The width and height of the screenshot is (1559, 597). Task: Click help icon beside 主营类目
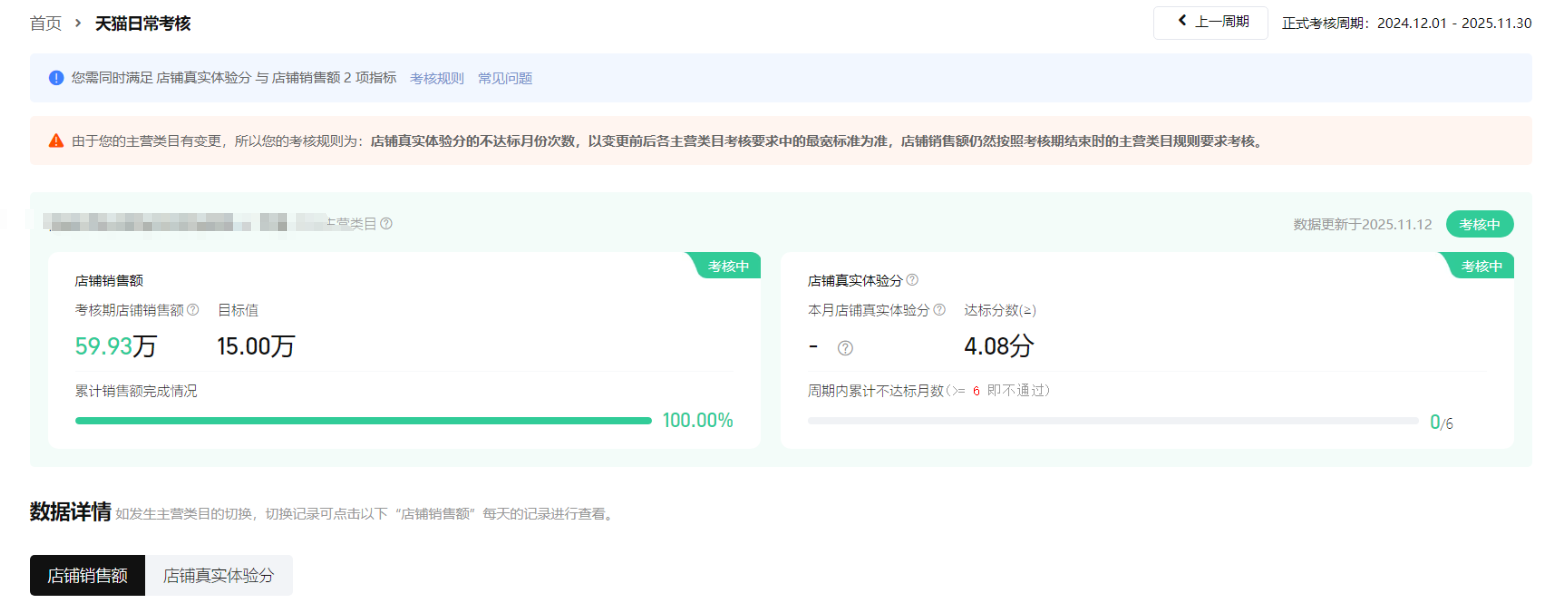[x=386, y=224]
